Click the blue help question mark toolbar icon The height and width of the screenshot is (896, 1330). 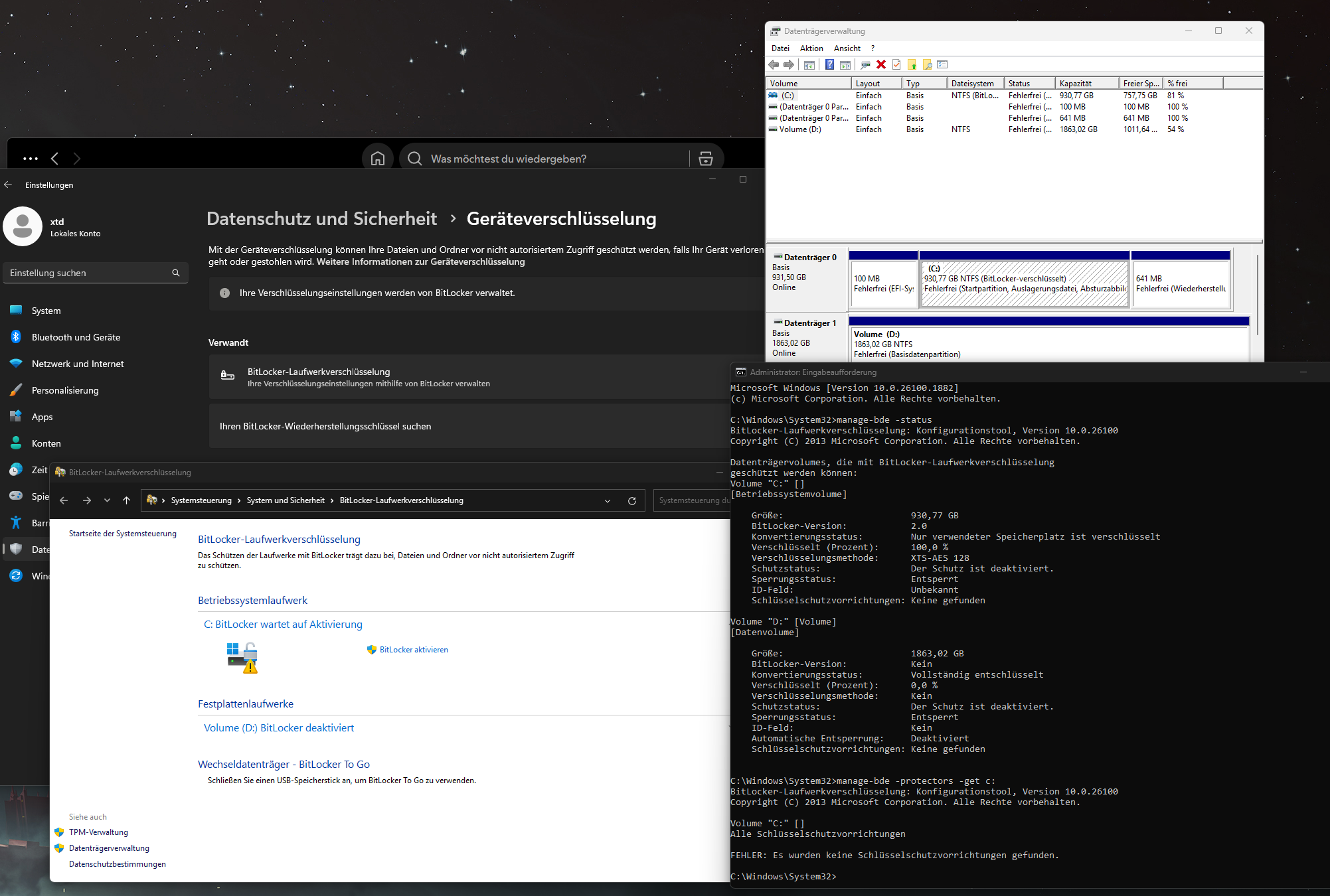[x=829, y=64]
